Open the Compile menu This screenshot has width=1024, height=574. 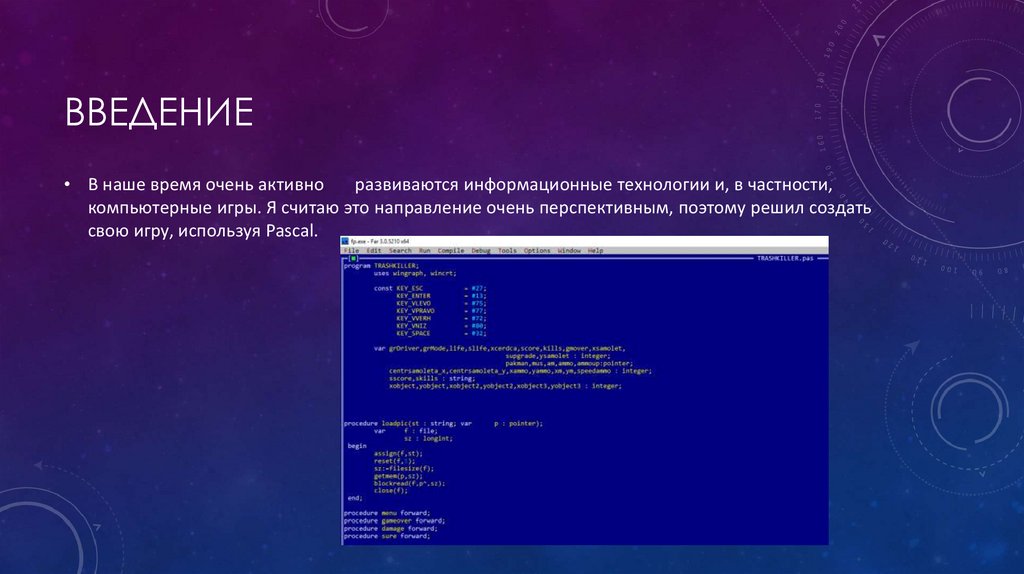coord(451,250)
